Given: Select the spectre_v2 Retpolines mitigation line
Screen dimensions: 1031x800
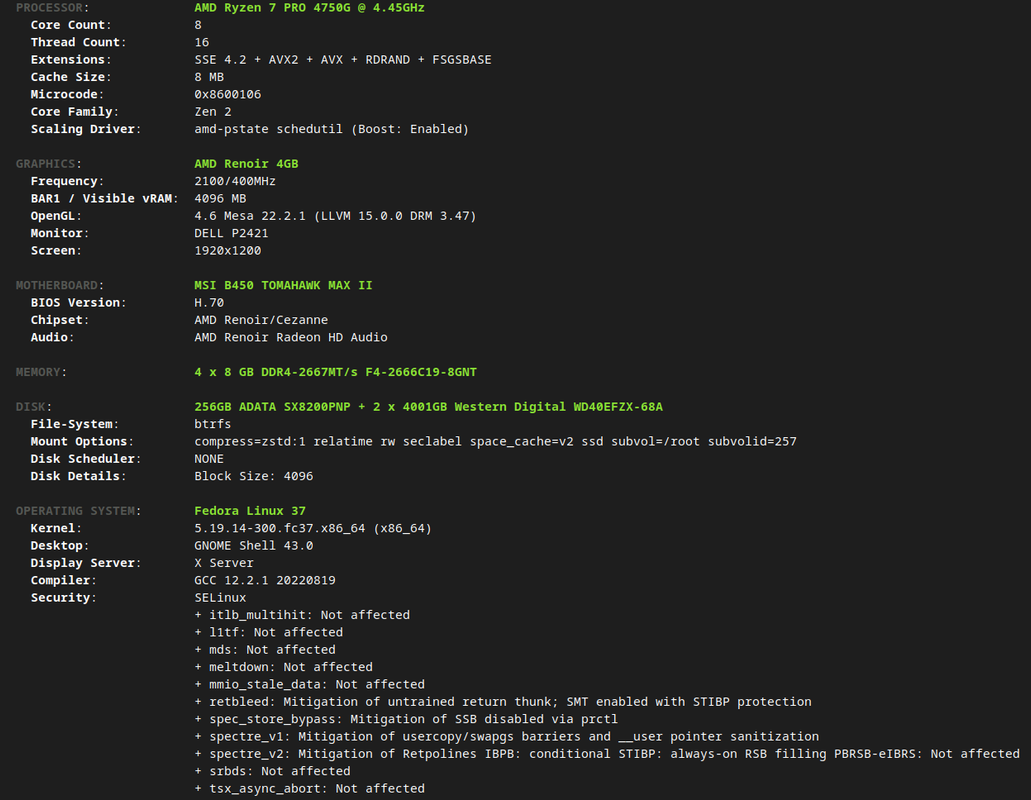Looking at the screenshot, I should [607, 754].
